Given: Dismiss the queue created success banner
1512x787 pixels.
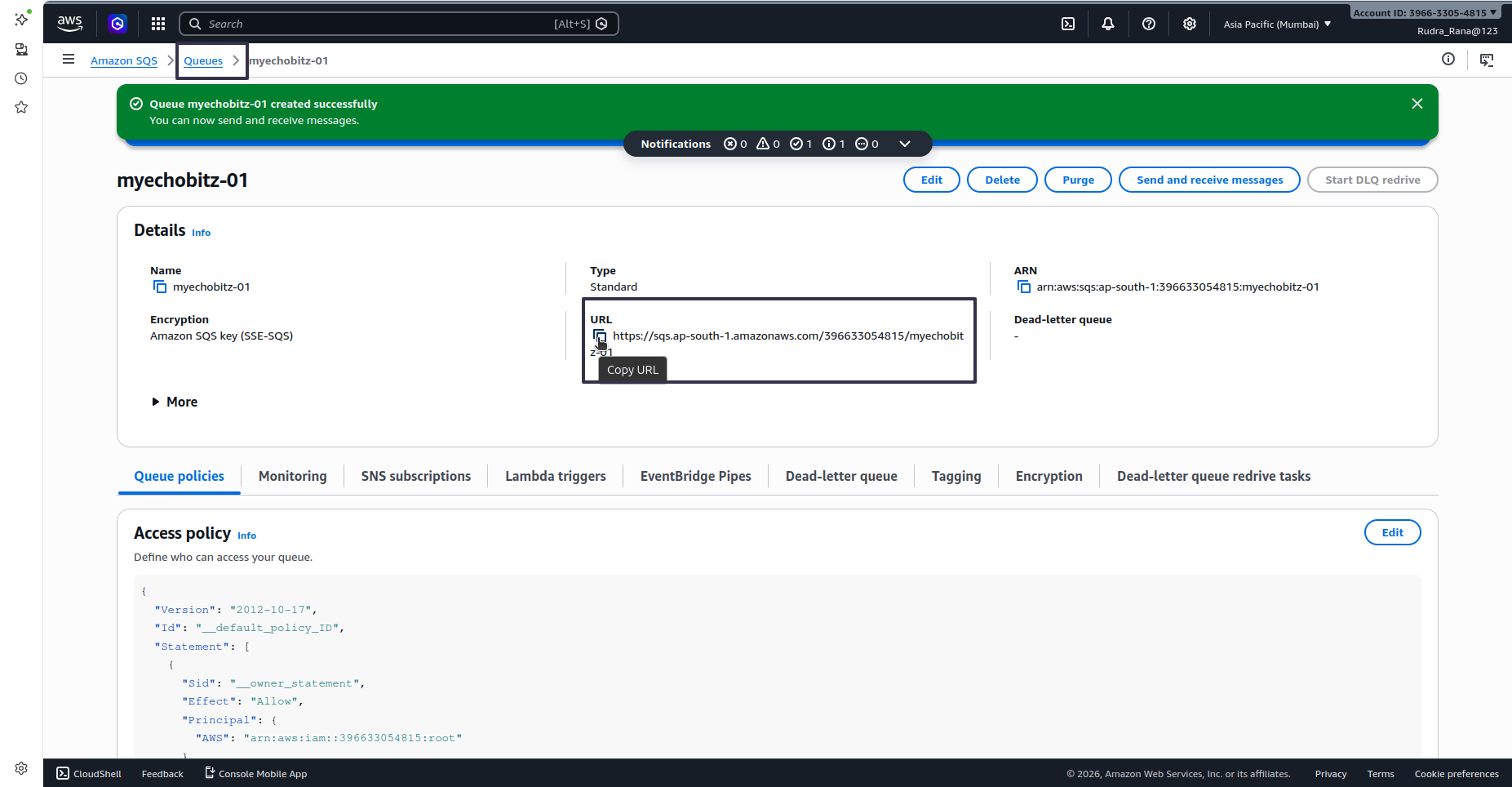Looking at the screenshot, I should click(1417, 104).
